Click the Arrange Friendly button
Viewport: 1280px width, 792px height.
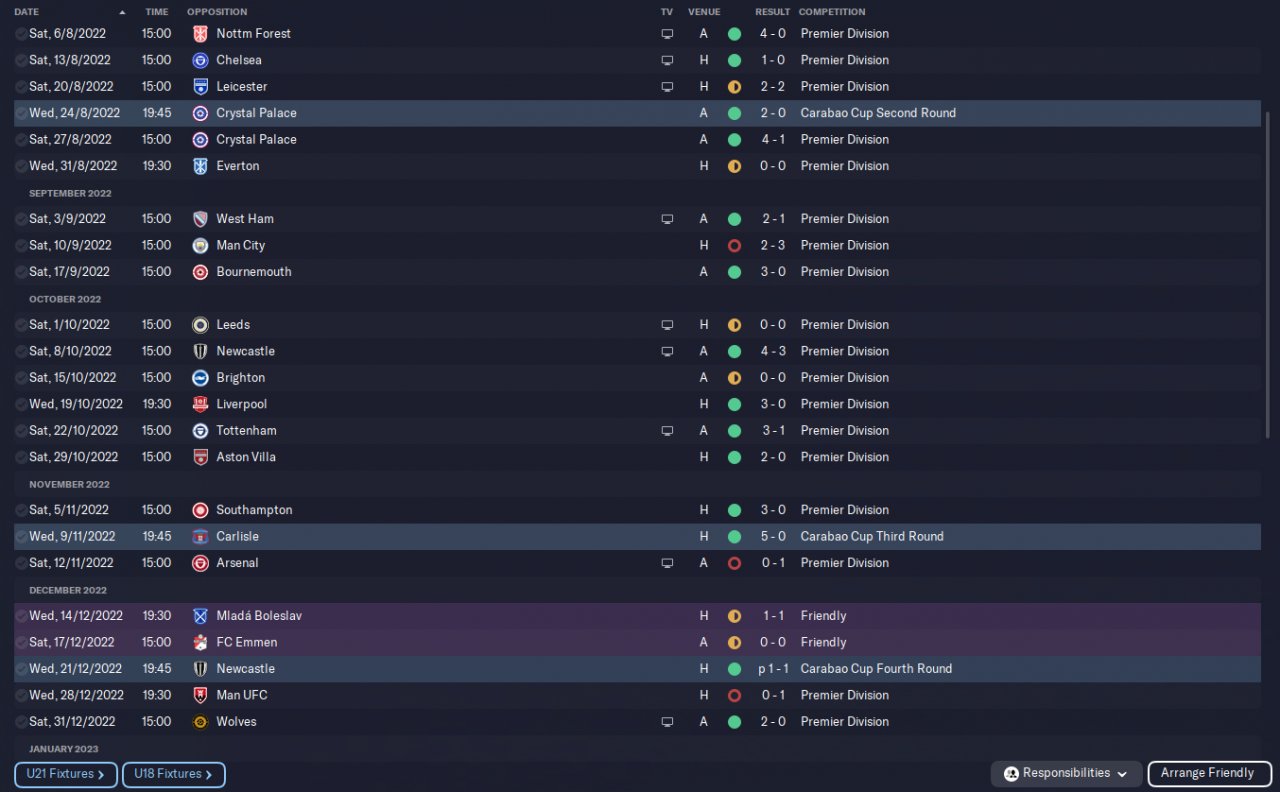[1207, 773]
